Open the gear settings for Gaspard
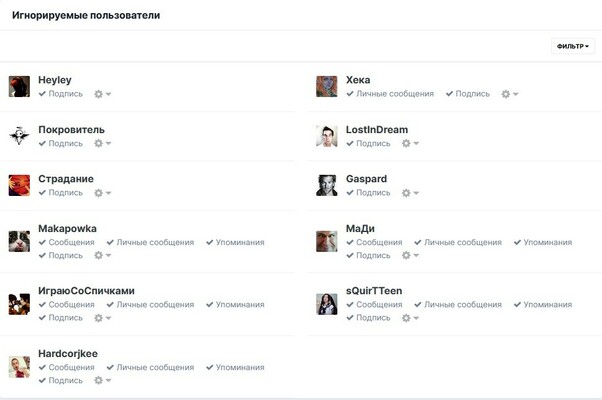The image size is (602, 400). [x=410, y=193]
